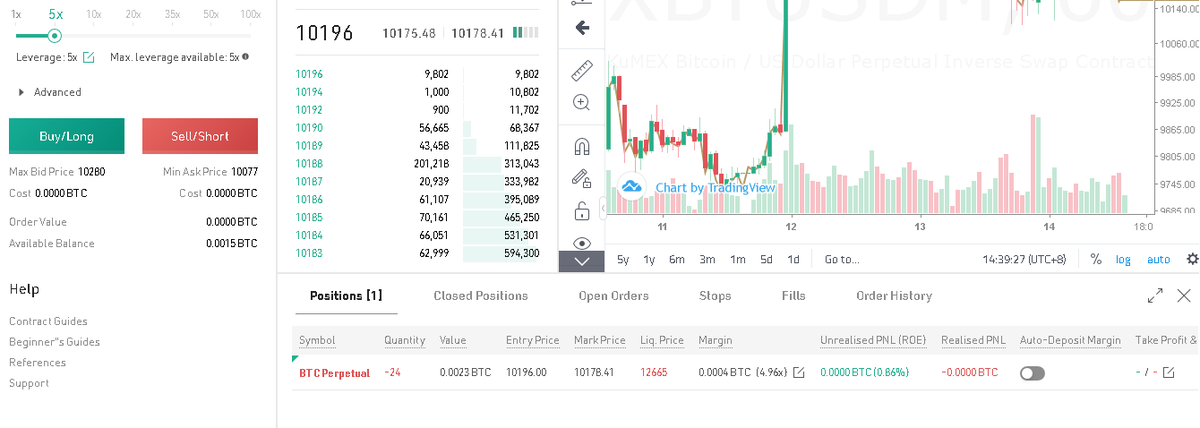Click the order book depth bars icon
Image resolution: width=1200 pixels, height=428 pixels.
[x=525, y=33]
